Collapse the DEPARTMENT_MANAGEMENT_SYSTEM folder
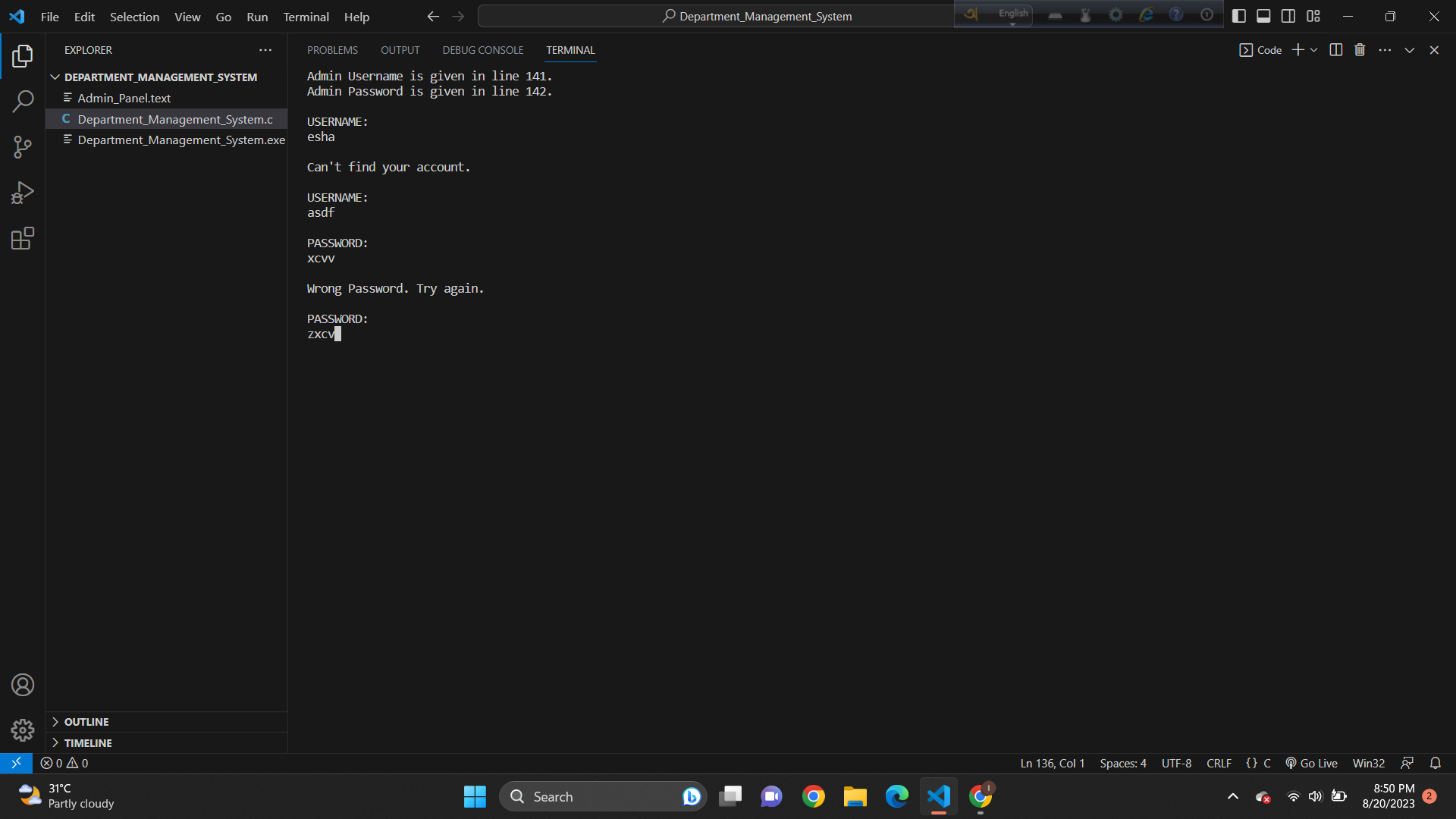The width and height of the screenshot is (1456, 819). point(55,77)
